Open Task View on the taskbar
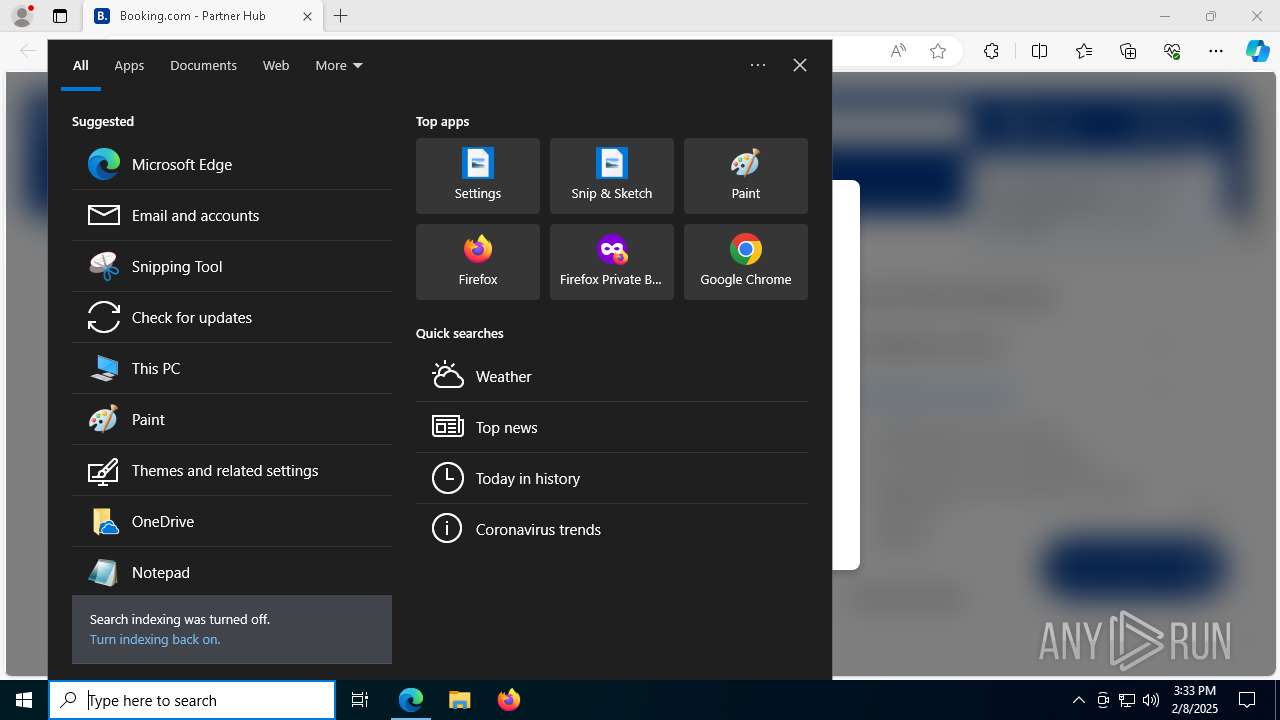The image size is (1280, 720). (360, 700)
